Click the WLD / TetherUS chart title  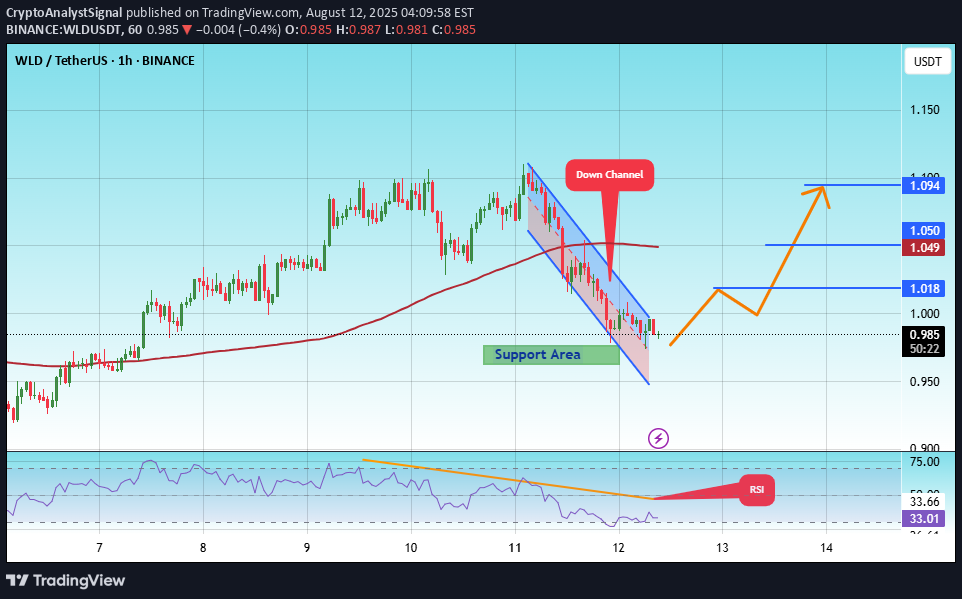105,61
